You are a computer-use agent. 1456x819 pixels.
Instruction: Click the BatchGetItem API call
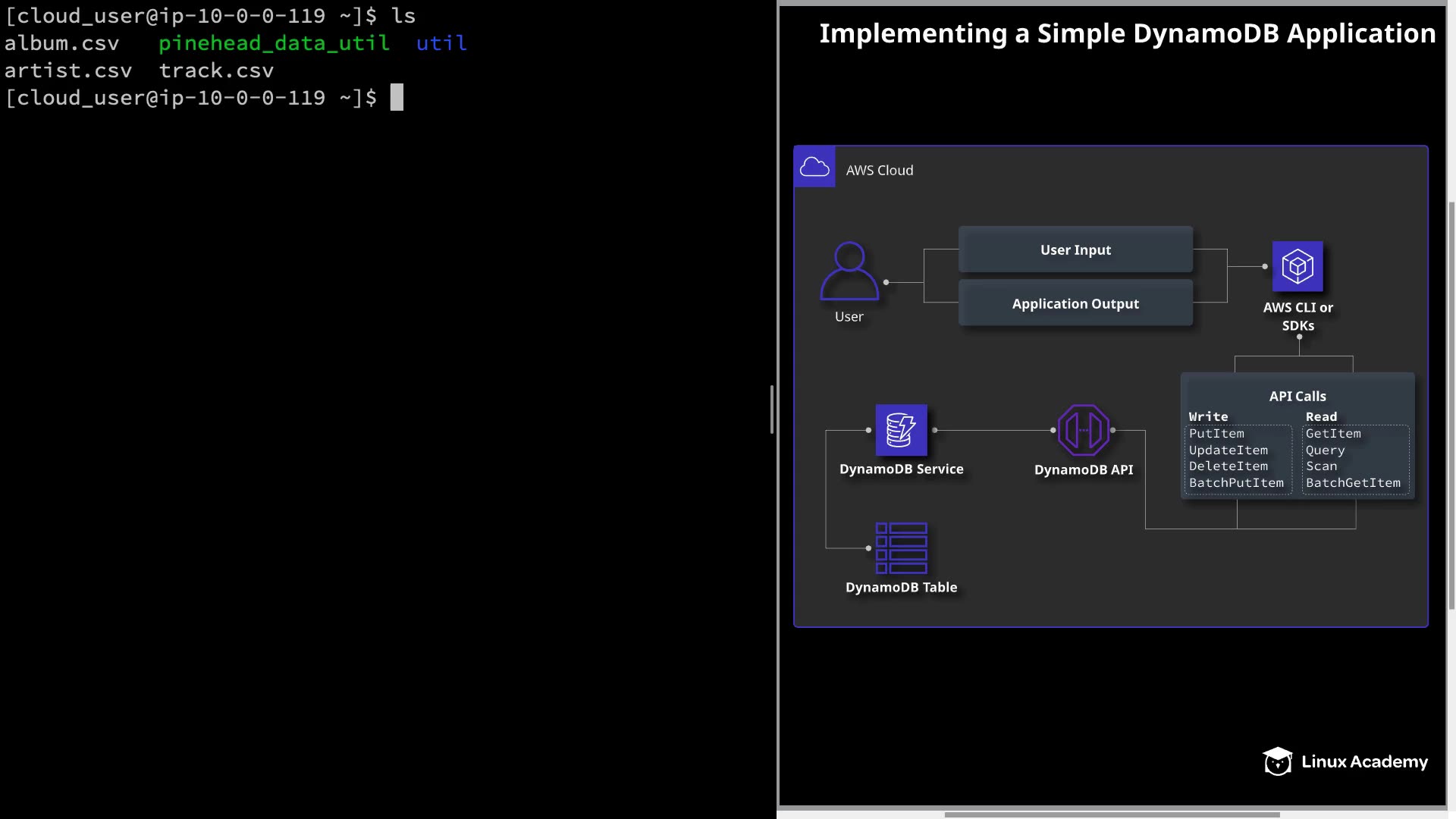click(x=1353, y=483)
